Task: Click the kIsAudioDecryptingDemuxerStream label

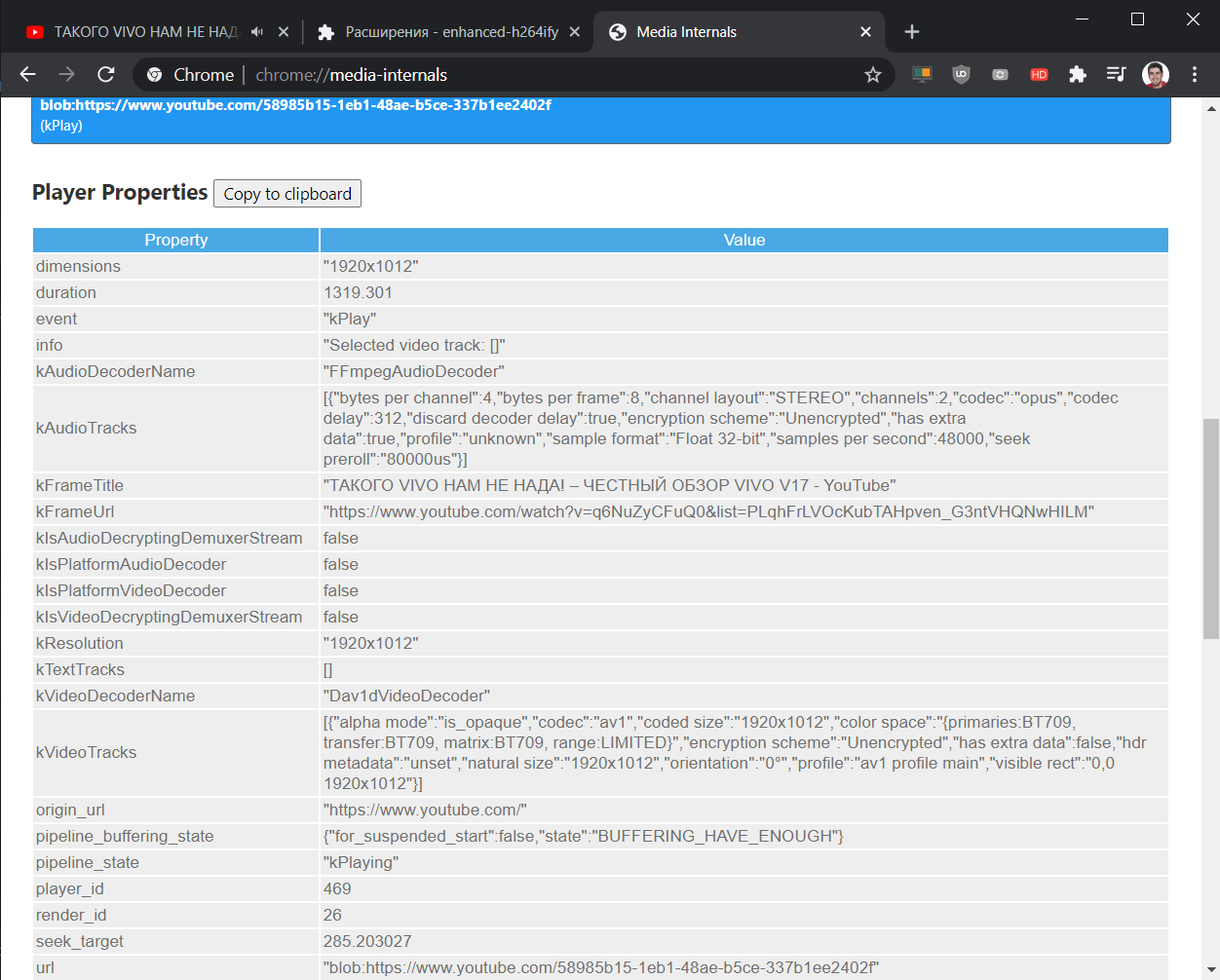Action: [170, 538]
